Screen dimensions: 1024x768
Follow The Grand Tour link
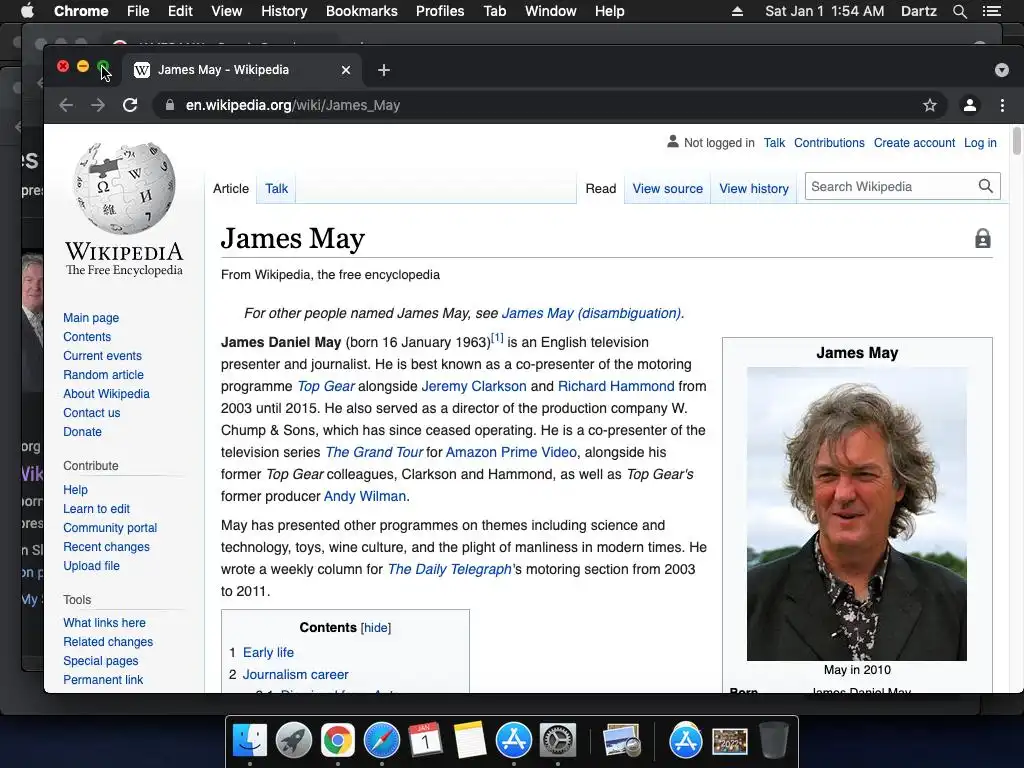[x=374, y=453]
